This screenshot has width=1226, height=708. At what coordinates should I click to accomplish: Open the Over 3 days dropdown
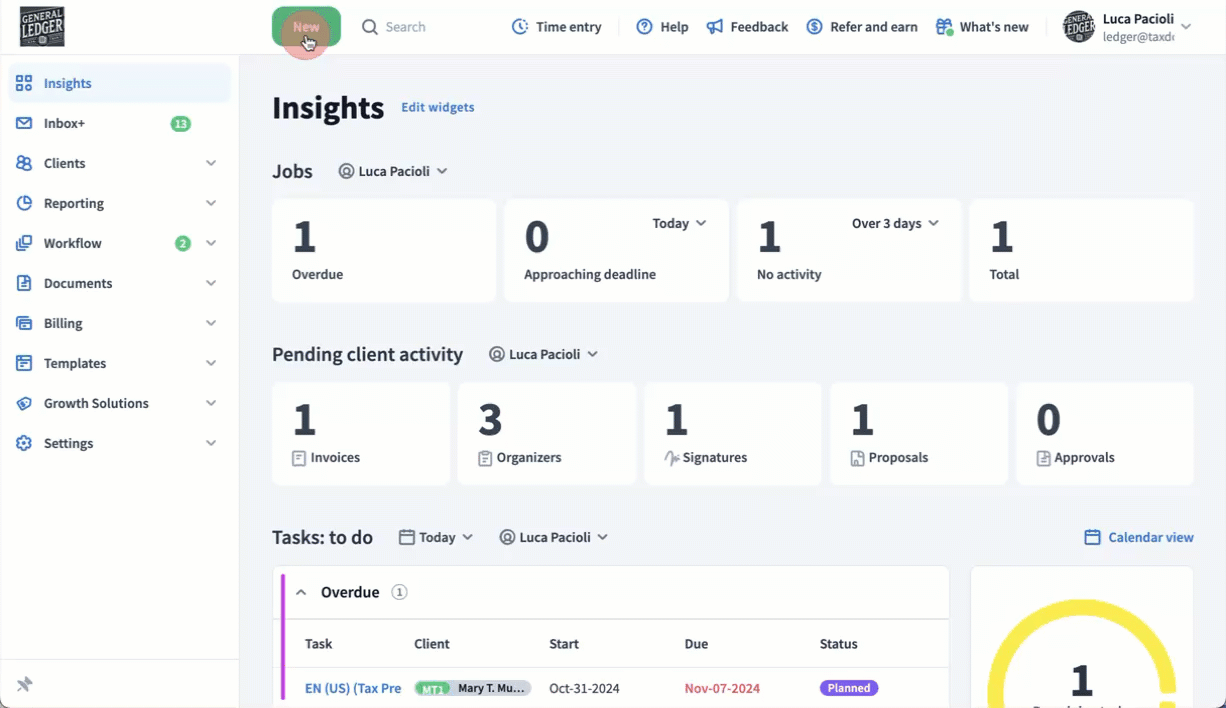pyautogui.click(x=895, y=223)
